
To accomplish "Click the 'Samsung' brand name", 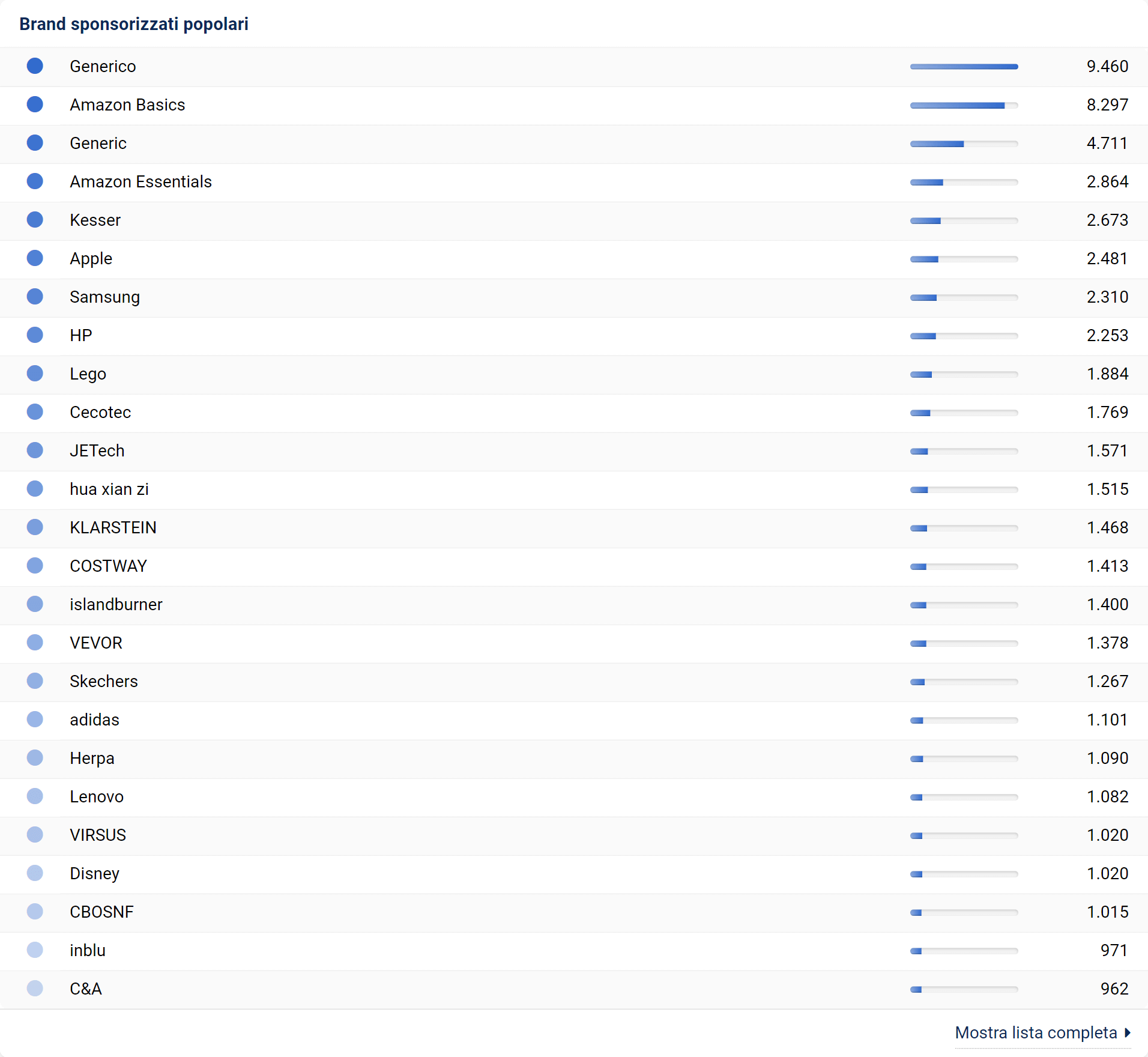I will click(104, 297).
